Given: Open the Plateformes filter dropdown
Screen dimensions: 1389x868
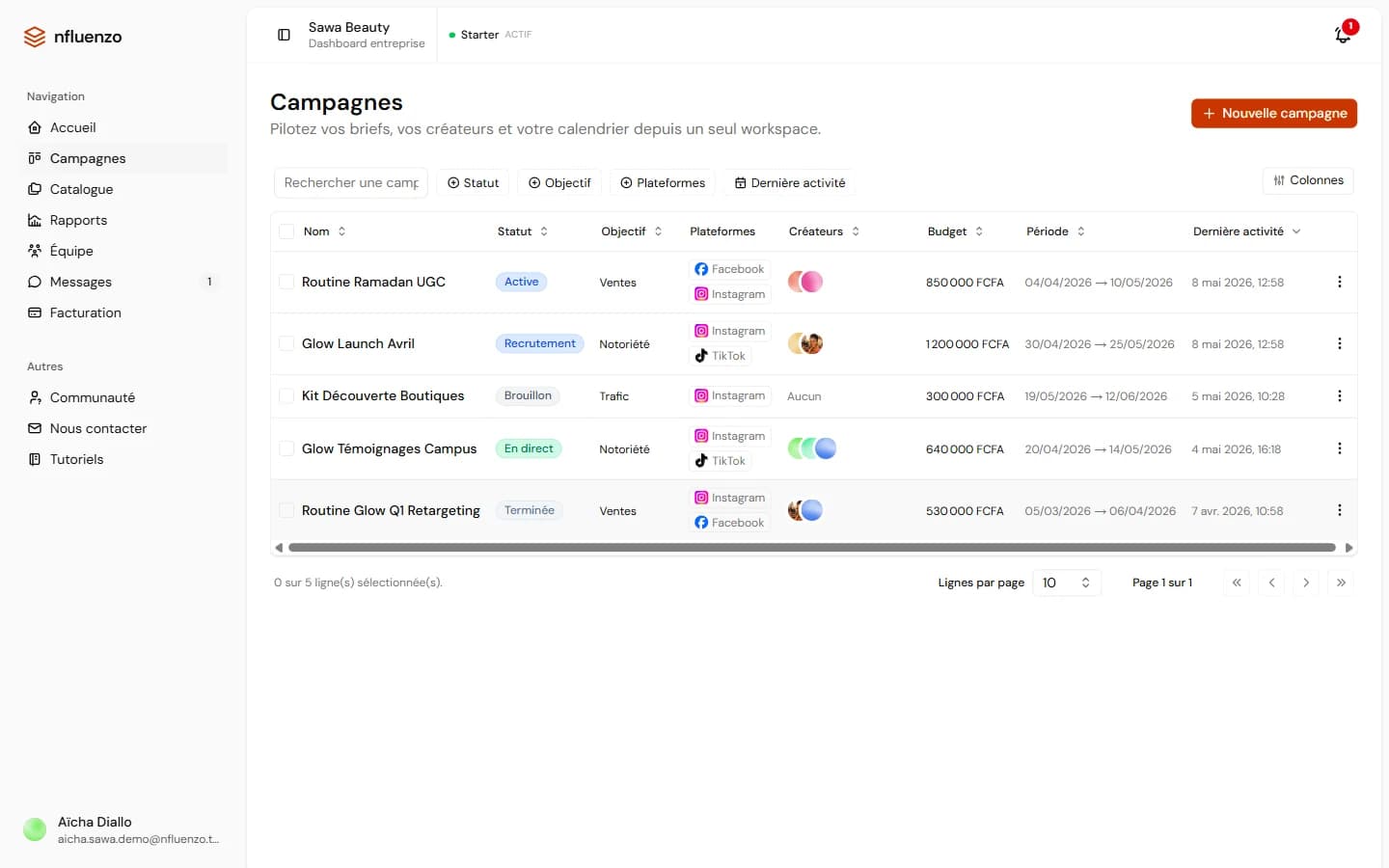Looking at the screenshot, I should coord(663,182).
